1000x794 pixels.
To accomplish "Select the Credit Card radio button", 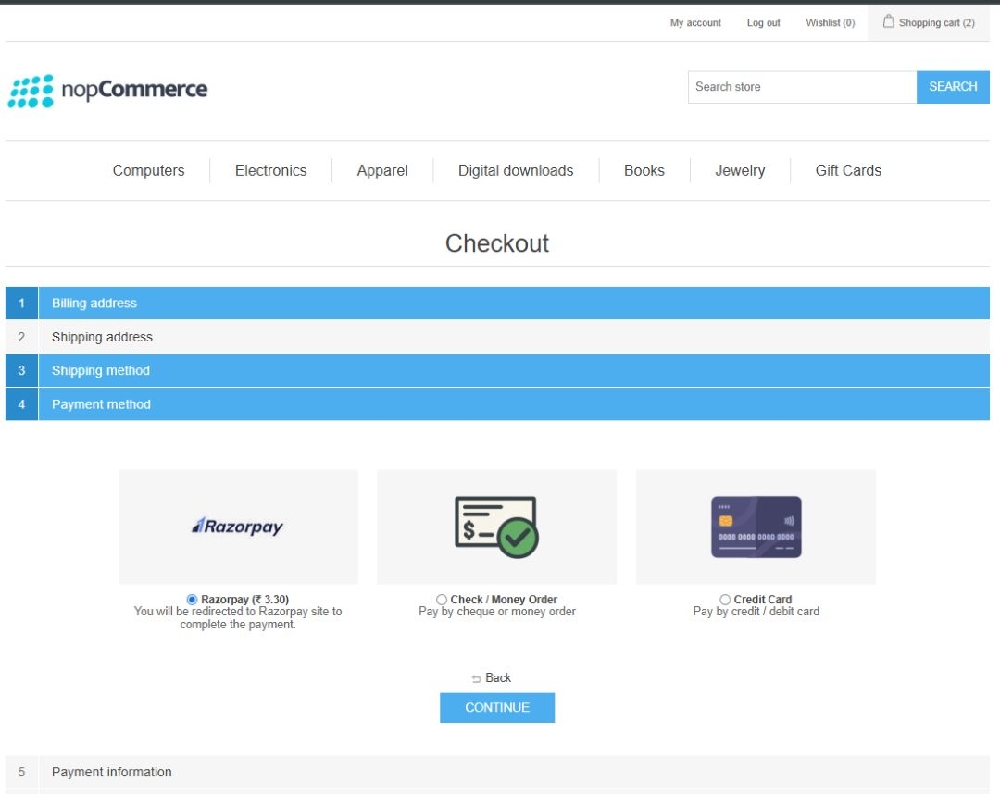I will (724, 599).
